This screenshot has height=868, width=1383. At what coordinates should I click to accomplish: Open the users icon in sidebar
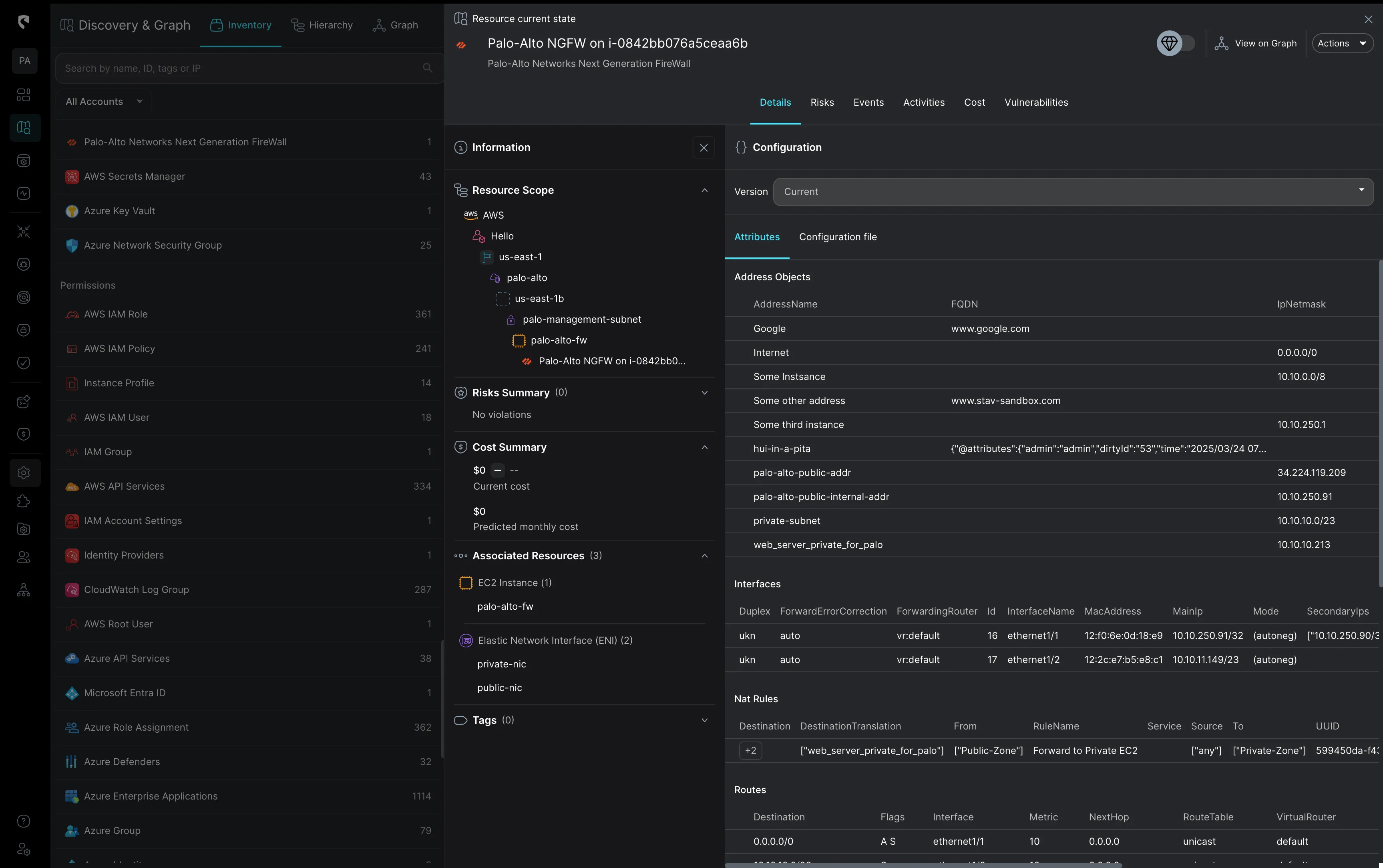(x=24, y=557)
